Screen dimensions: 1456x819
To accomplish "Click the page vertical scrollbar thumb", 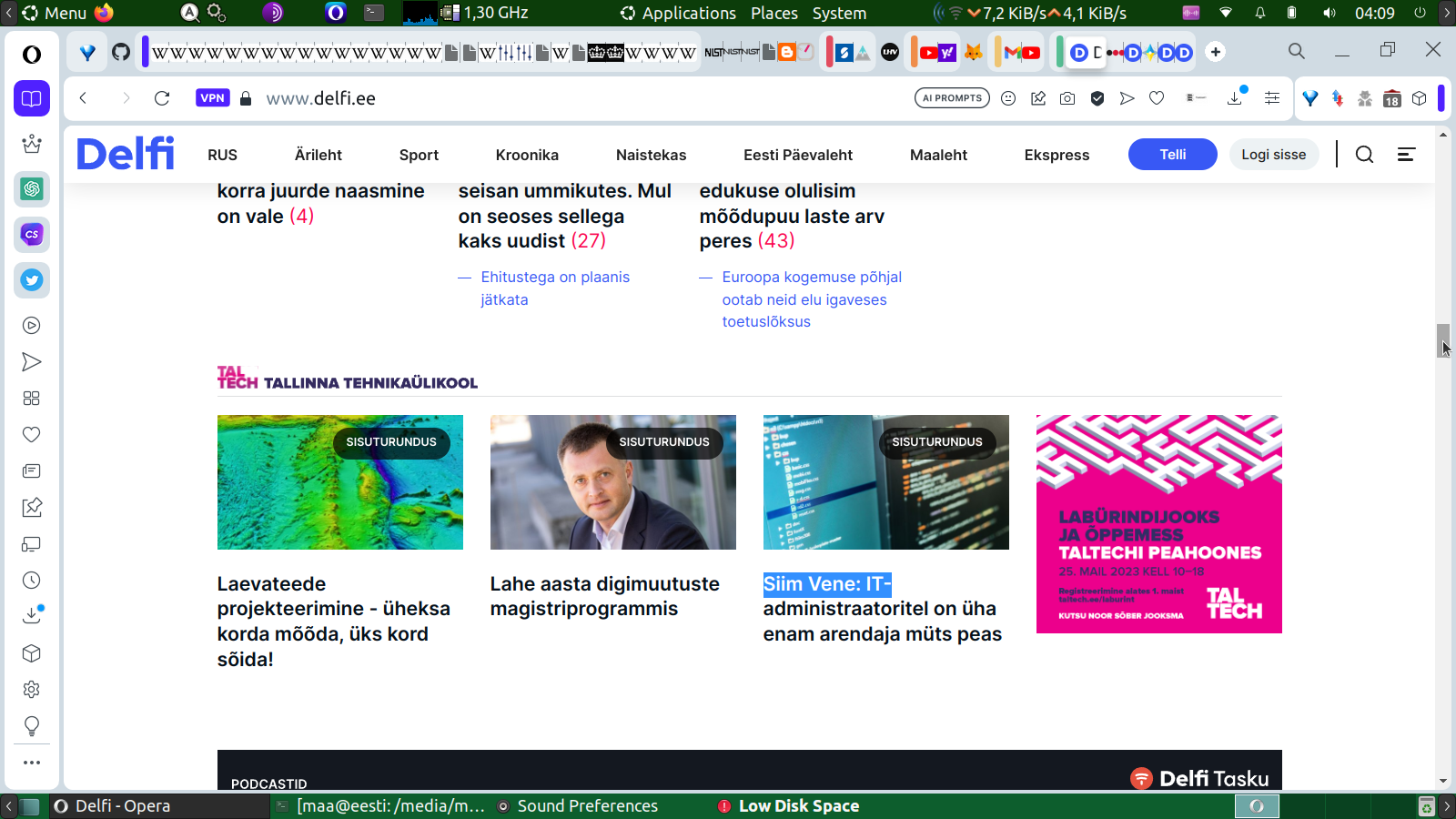I will pyautogui.click(x=1443, y=340).
